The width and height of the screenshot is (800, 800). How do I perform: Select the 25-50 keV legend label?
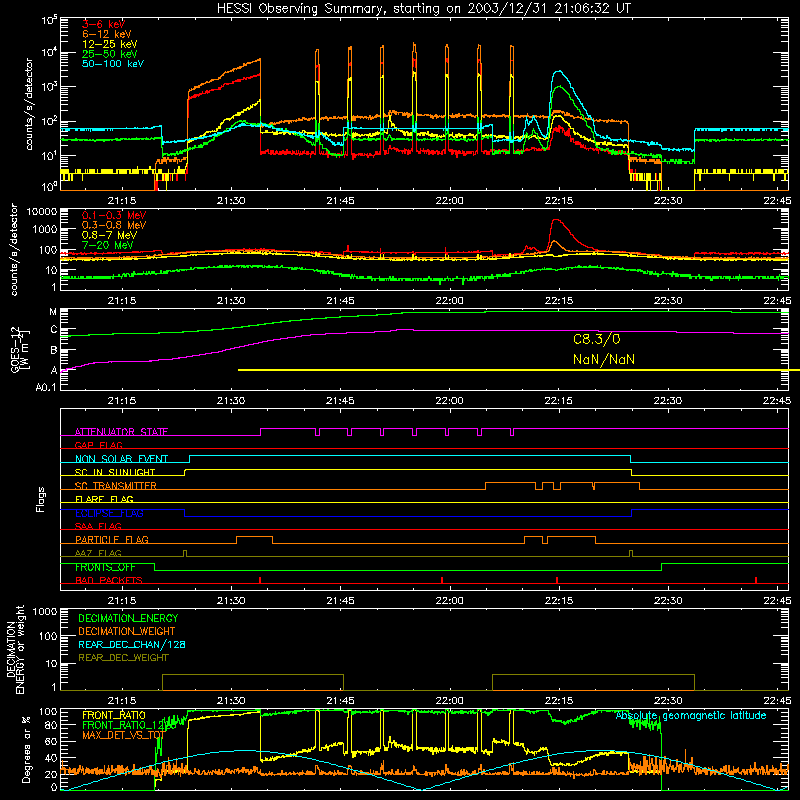coord(109,54)
